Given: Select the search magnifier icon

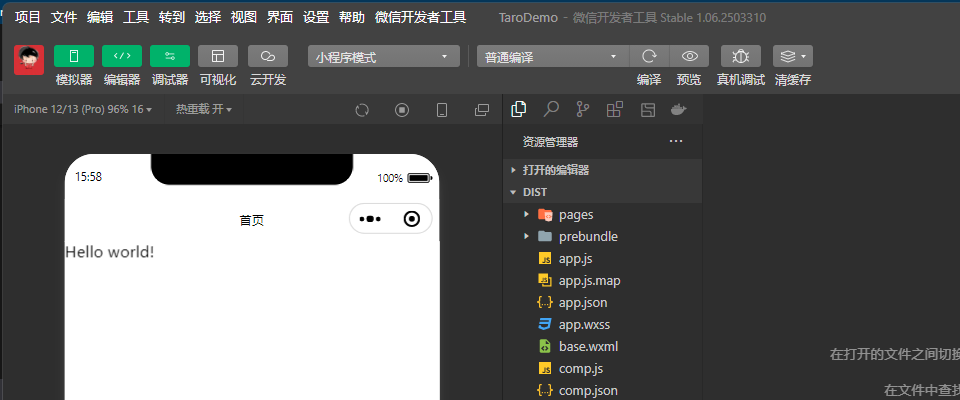Looking at the screenshot, I should tap(551, 109).
